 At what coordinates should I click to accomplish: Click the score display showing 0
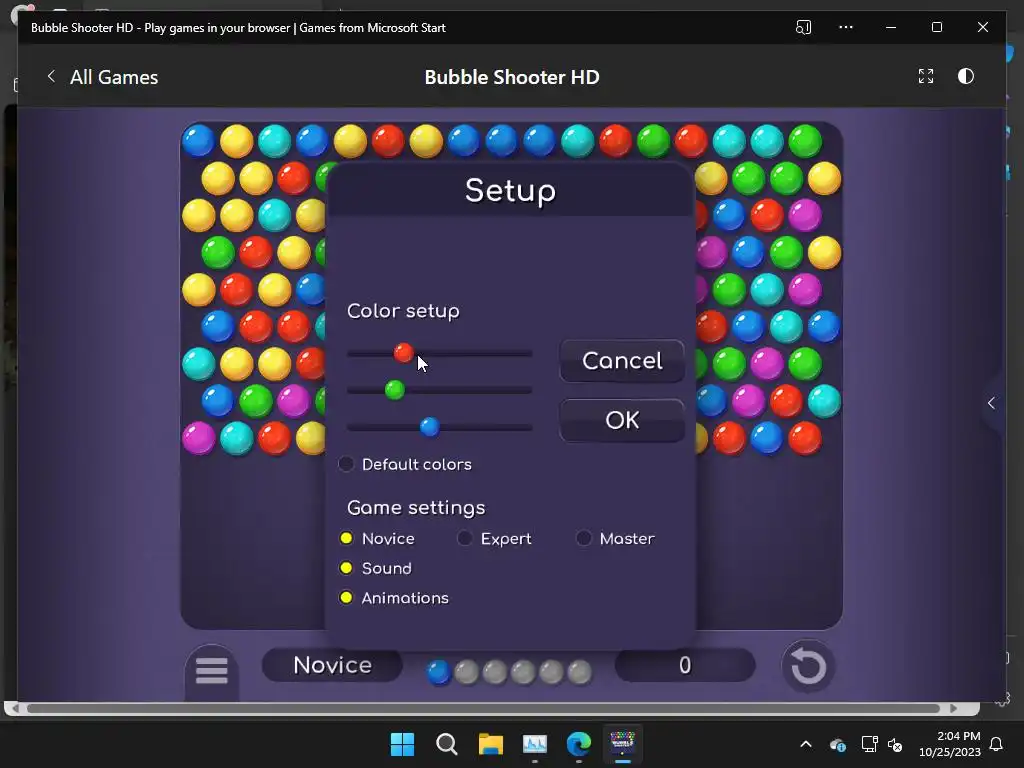pos(684,665)
